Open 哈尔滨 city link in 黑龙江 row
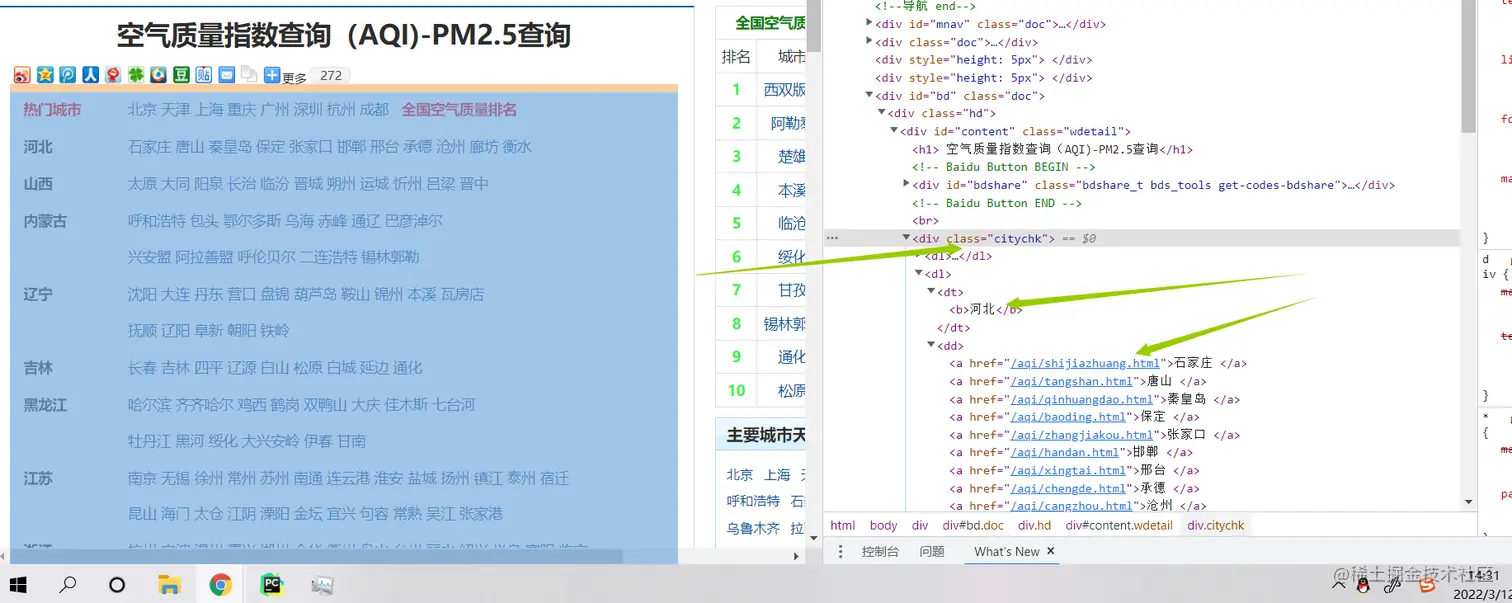1512x603 pixels. 150,405
